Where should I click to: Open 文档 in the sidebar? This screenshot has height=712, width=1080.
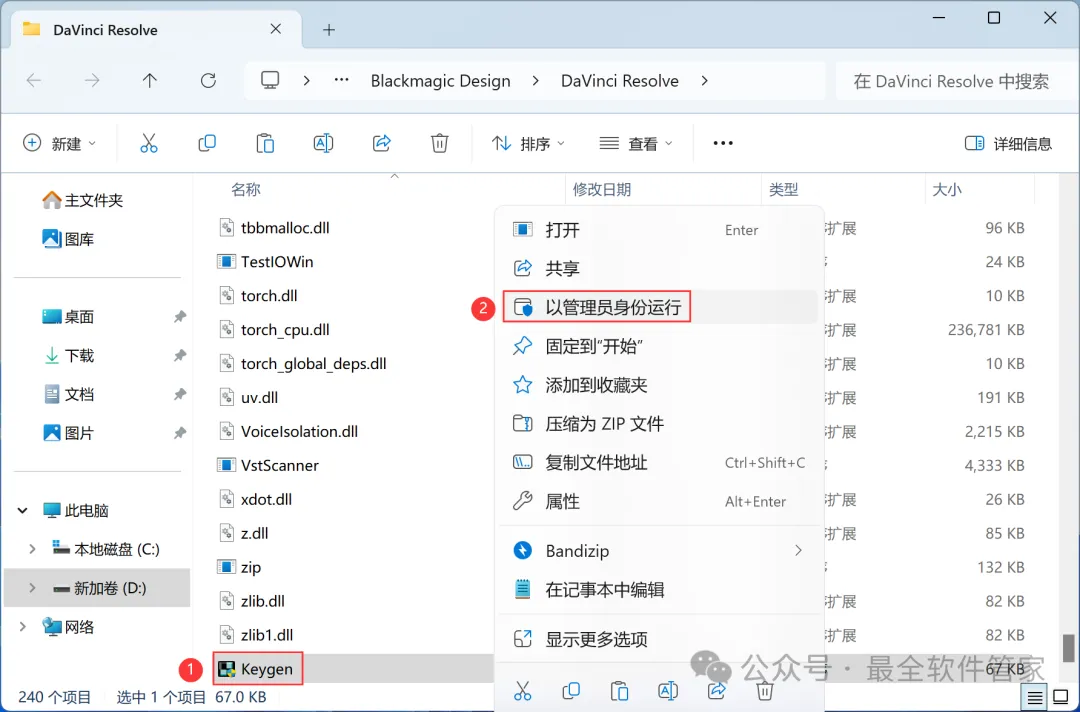point(68,394)
